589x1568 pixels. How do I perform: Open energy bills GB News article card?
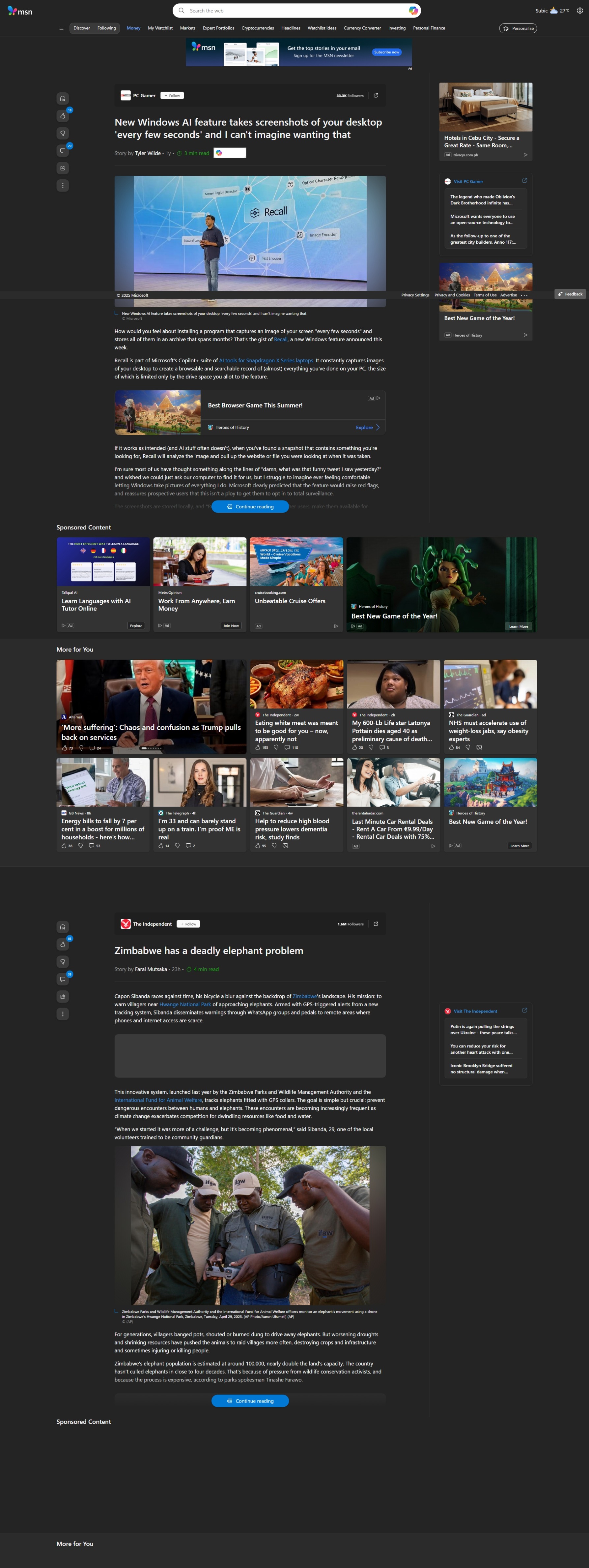pyautogui.click(x=103, y=805)
